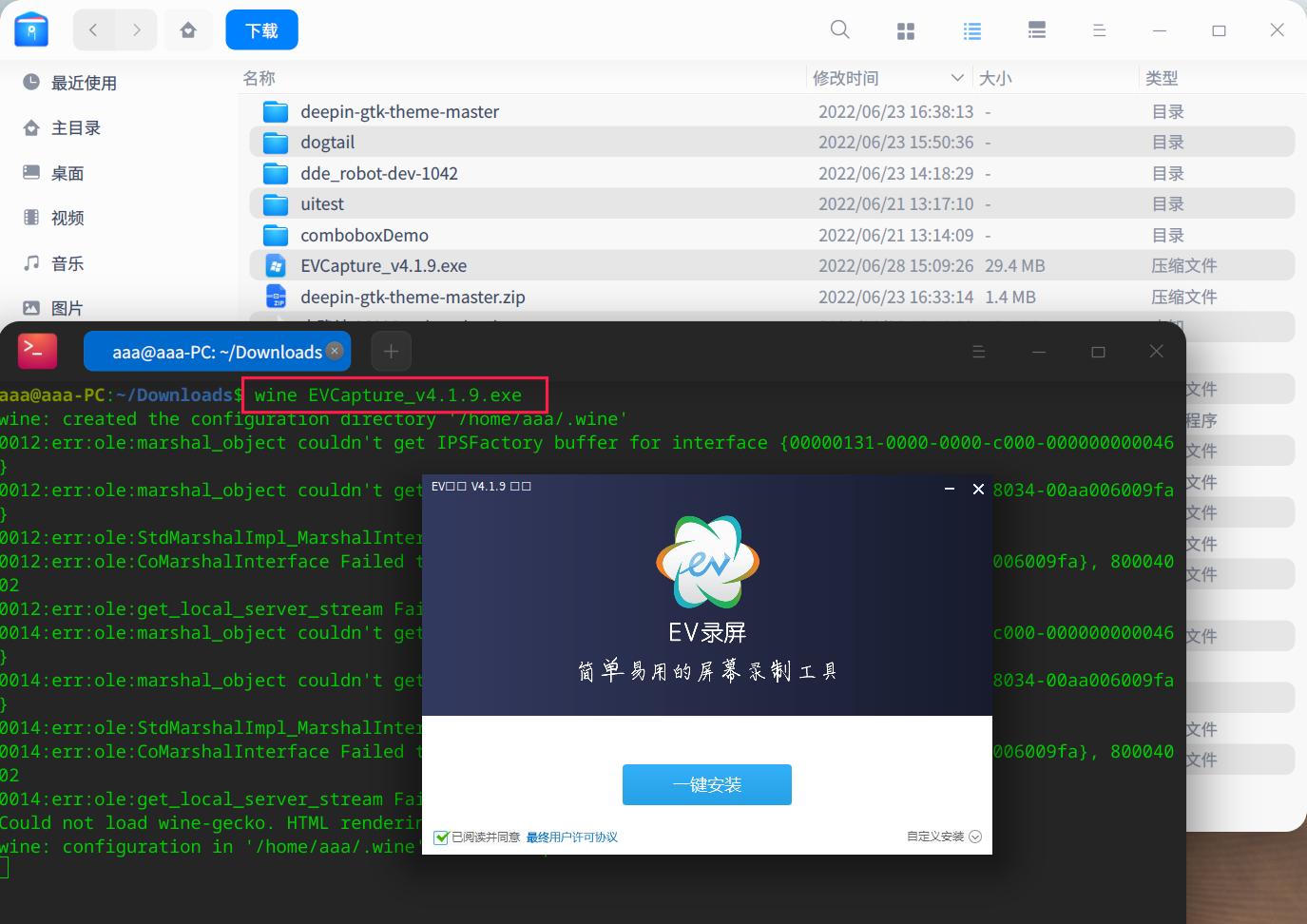The width and height of the screenshot is (1307, 924).
Task: Click the 29.4 MB size value
Action: [x=1014, y=266]
